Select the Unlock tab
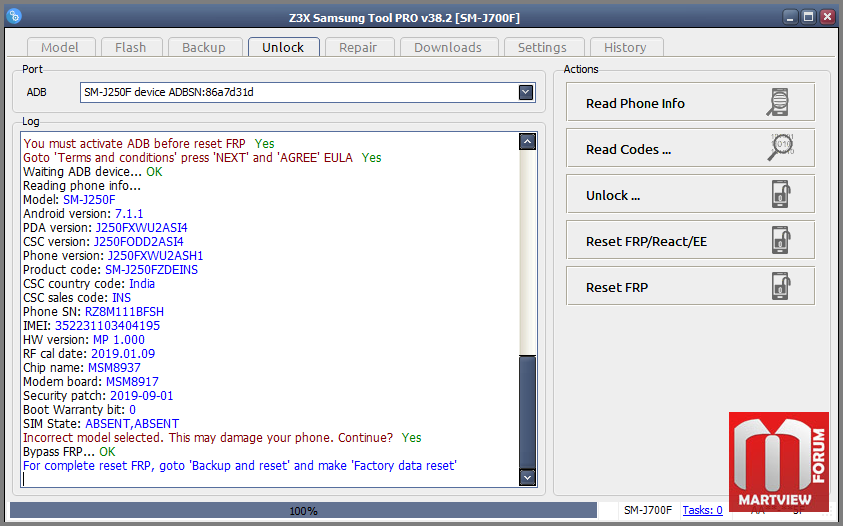 (283, 47)
